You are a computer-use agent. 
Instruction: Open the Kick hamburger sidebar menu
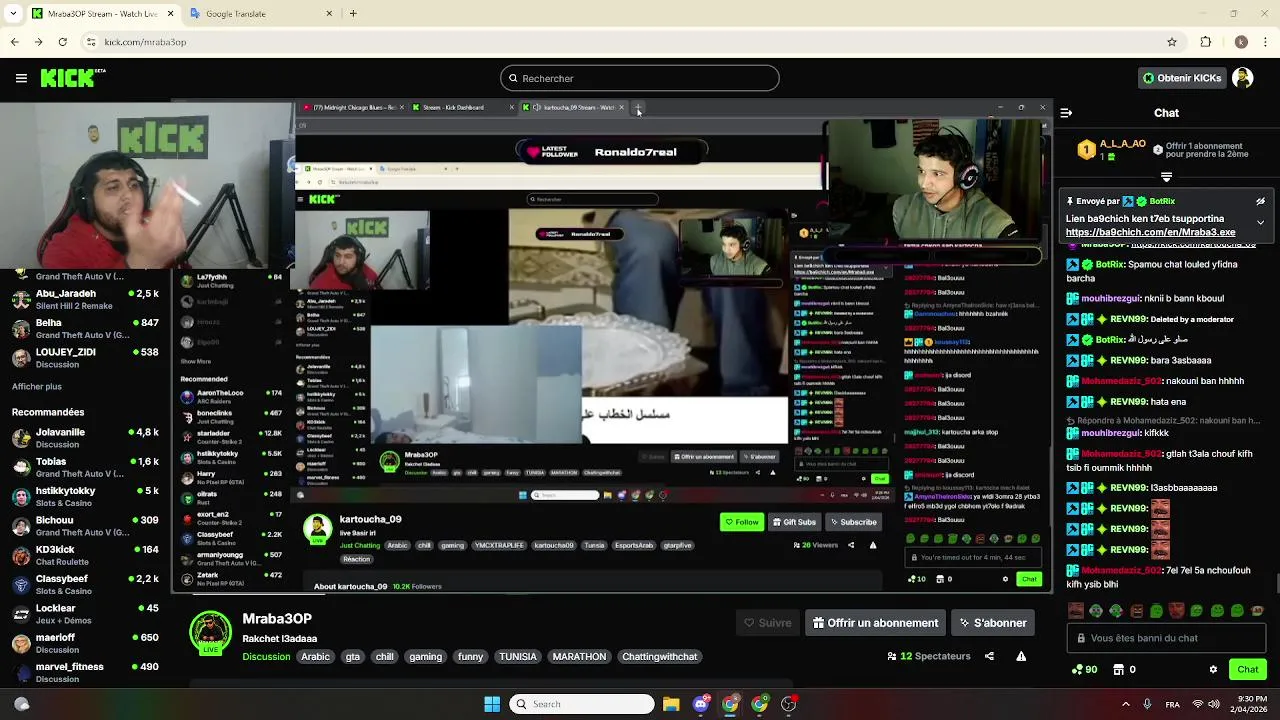tap(21, 78)
